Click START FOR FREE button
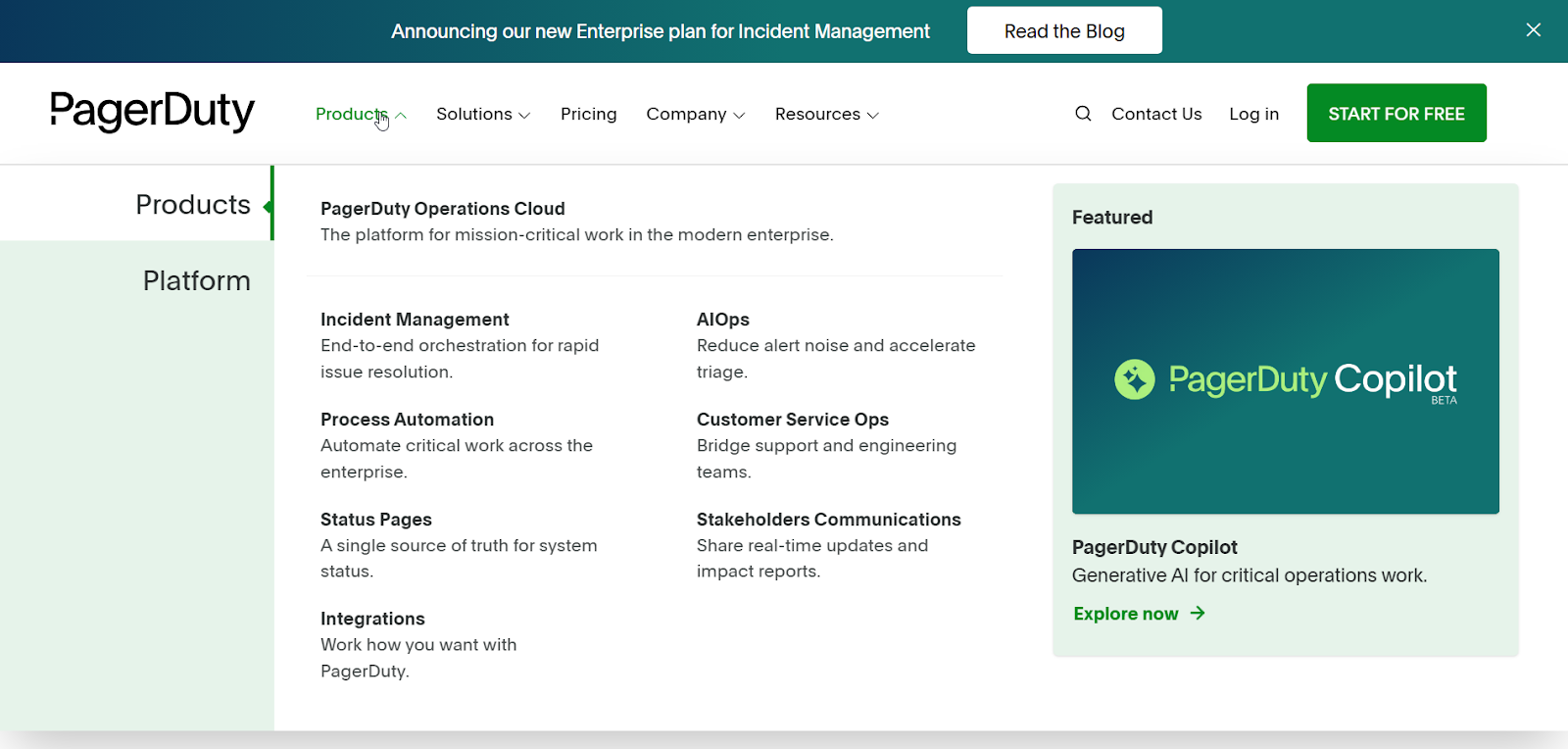 click(x=1396, y=113)
